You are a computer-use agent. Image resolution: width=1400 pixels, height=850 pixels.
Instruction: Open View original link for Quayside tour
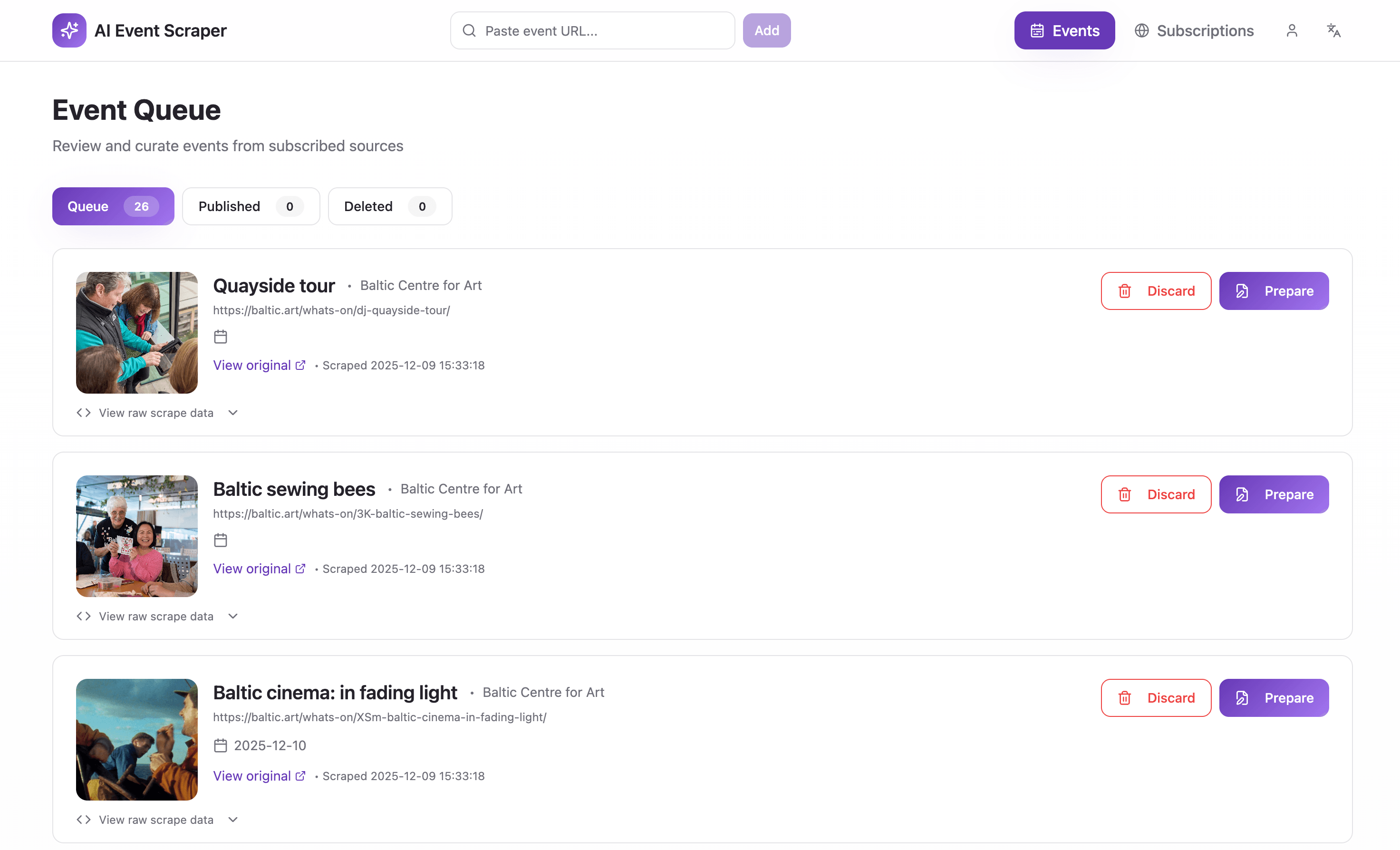pos(252,365)
